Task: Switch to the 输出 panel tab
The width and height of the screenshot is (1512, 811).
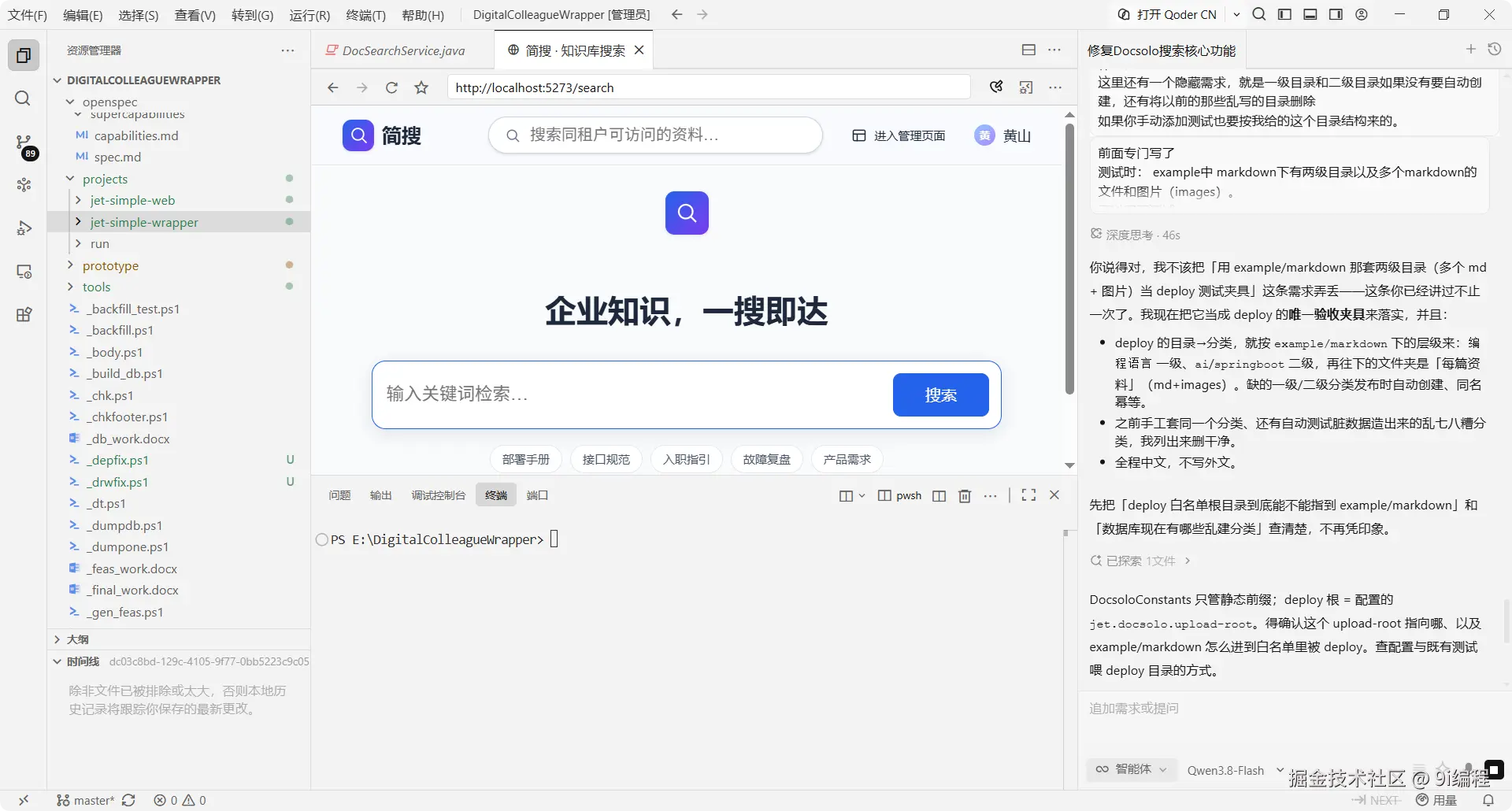Action: click(380, 495)
